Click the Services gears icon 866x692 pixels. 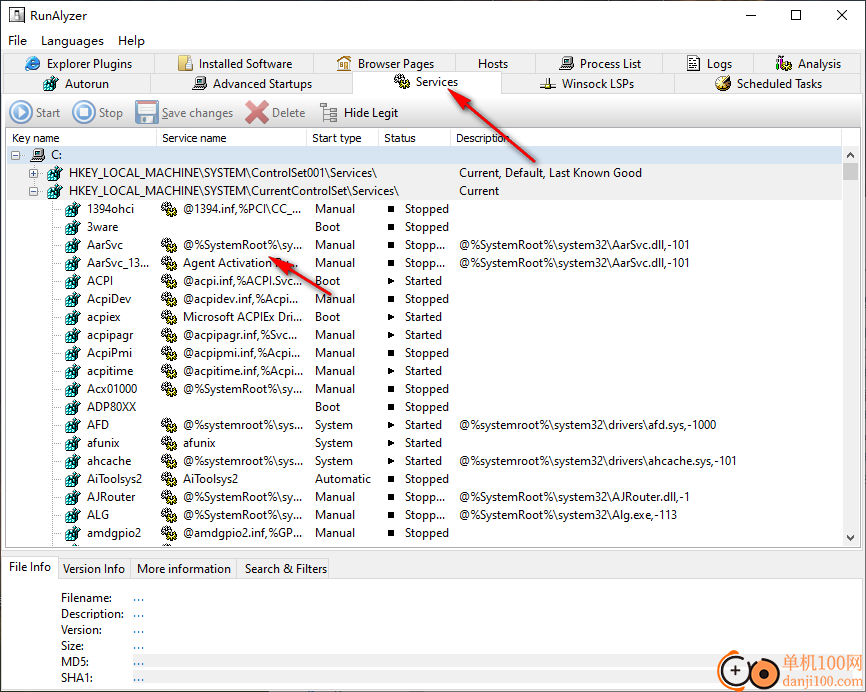point(402,82)
